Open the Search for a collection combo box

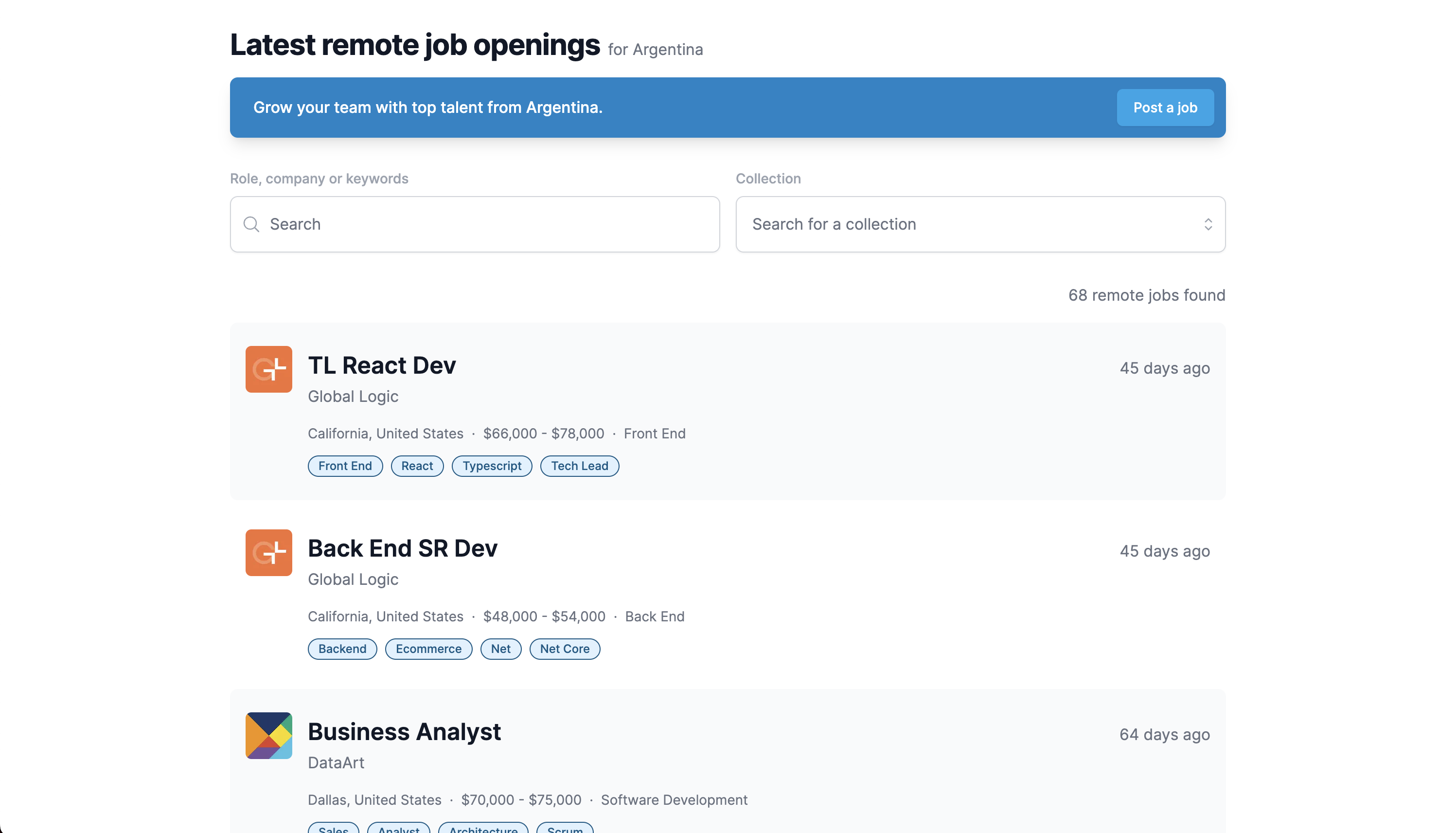(x=980, y=224)
